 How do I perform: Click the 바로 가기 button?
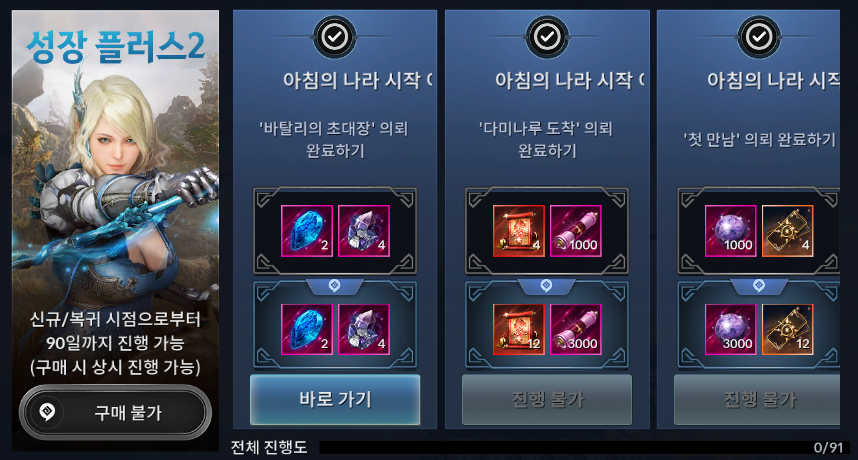[335, 399]
